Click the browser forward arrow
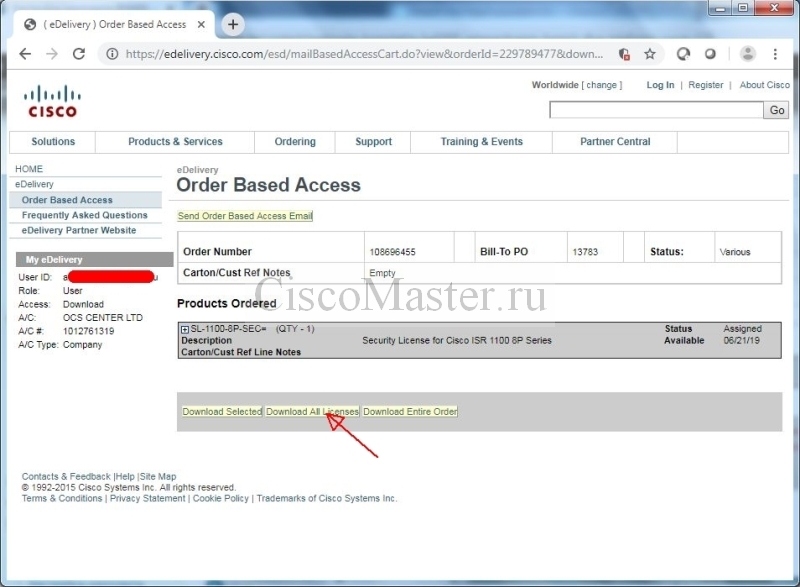This screenshot has height=587, width=800. point(52,54)
